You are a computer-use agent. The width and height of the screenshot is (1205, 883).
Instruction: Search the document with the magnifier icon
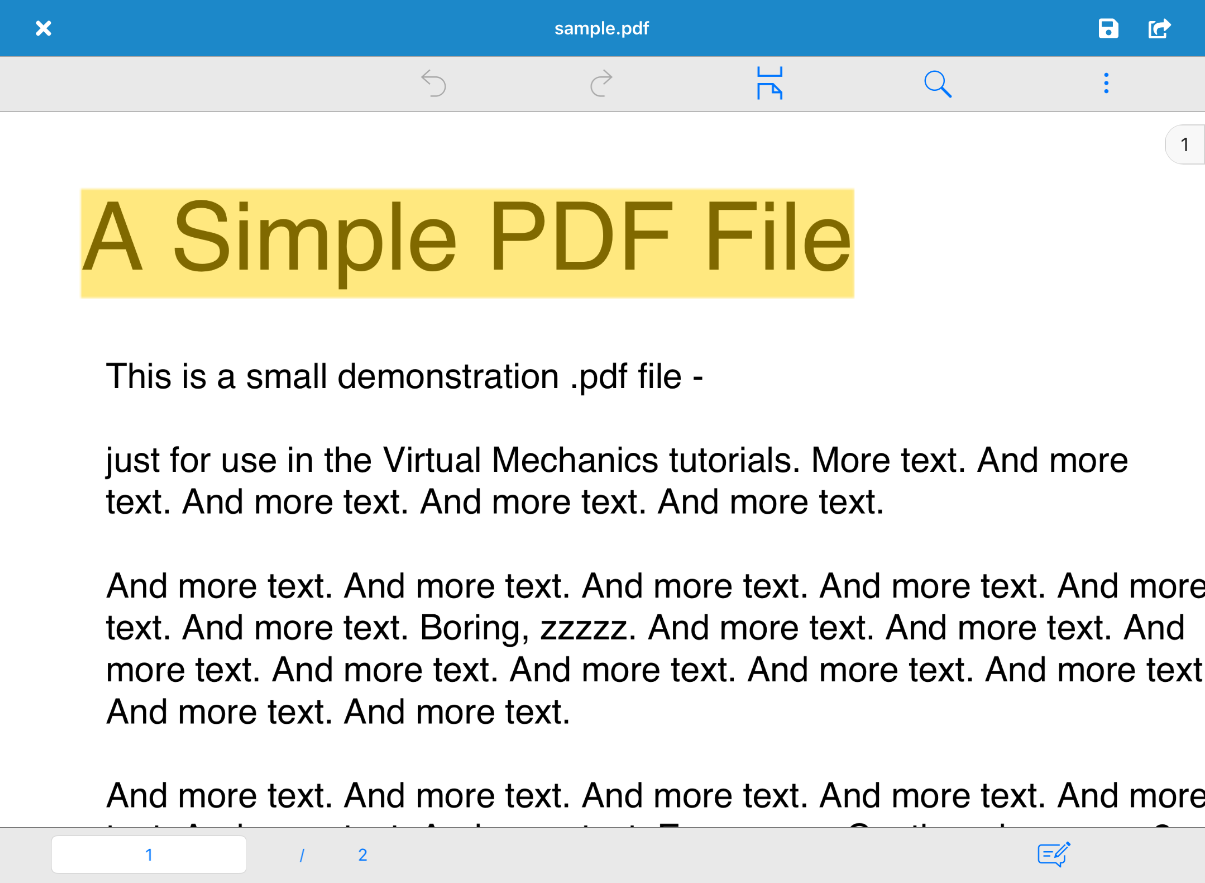coord(937,84)
